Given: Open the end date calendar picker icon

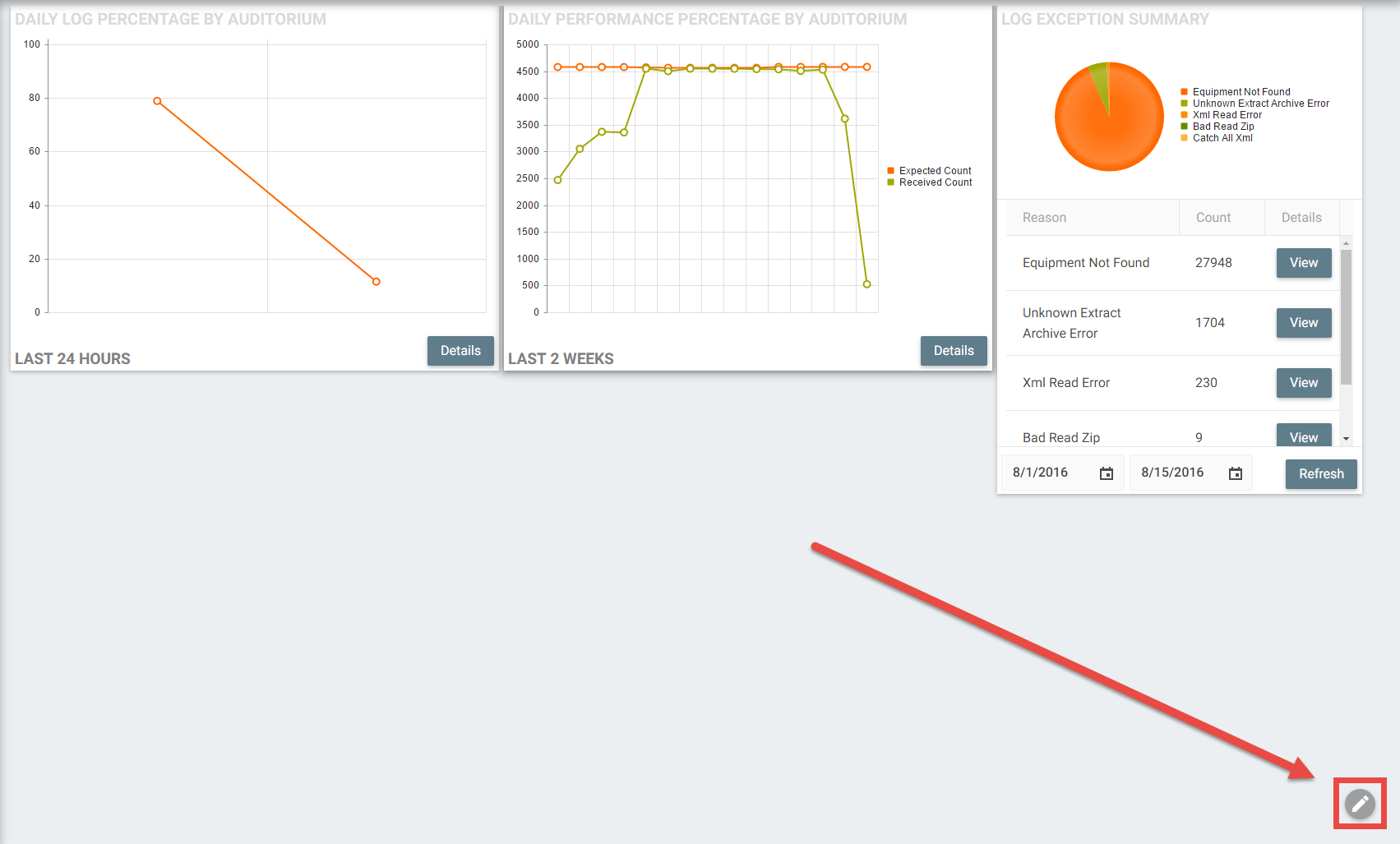Looking at the screenshot, I should pos(1235,473).
